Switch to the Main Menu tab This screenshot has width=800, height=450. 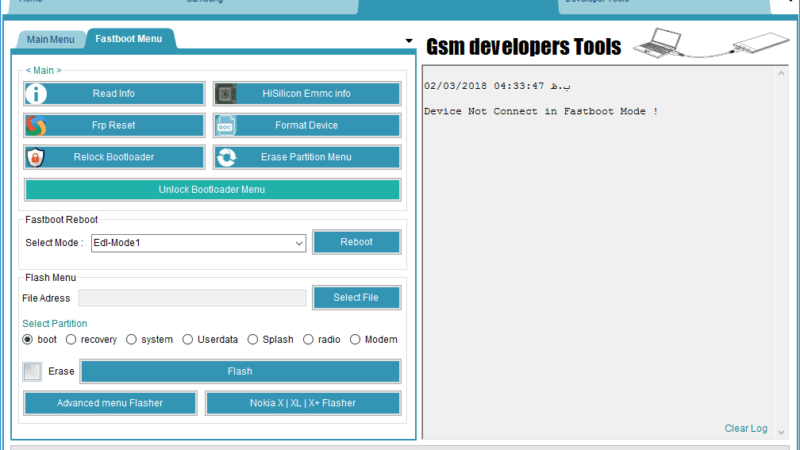pyautogui.click(x=51, y=39)
